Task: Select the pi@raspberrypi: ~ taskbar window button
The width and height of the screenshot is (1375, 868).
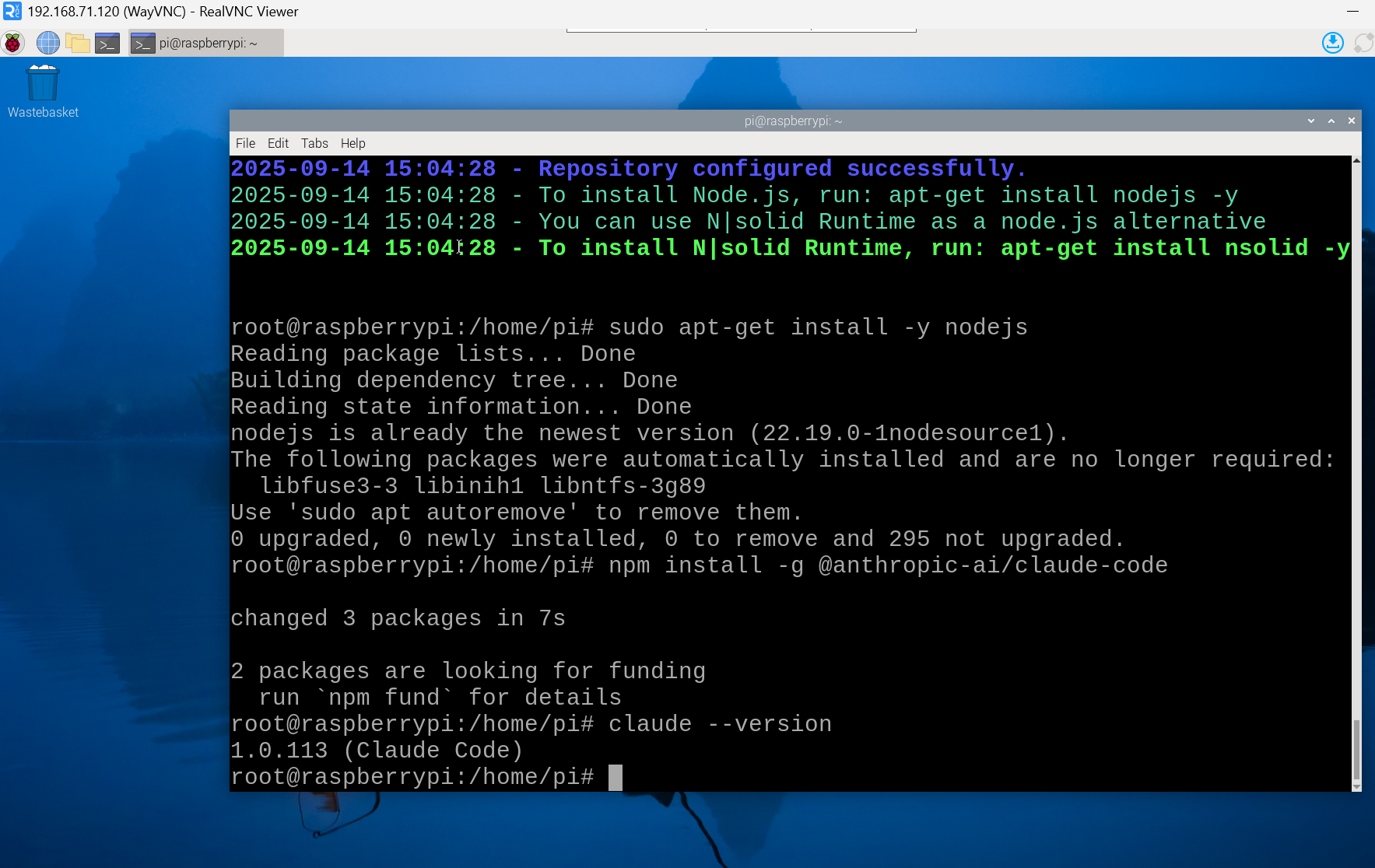Action: (205, 43)
